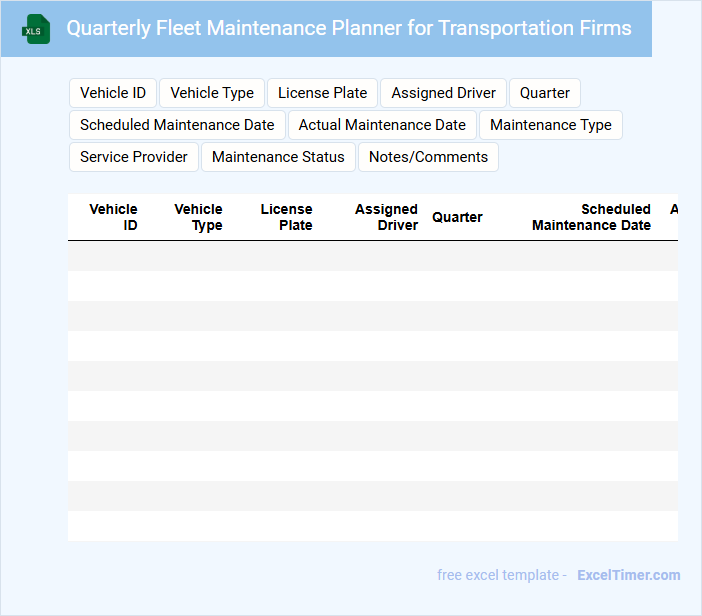
Task: Click the License Plate tag
Action: (x=322, y=93)
